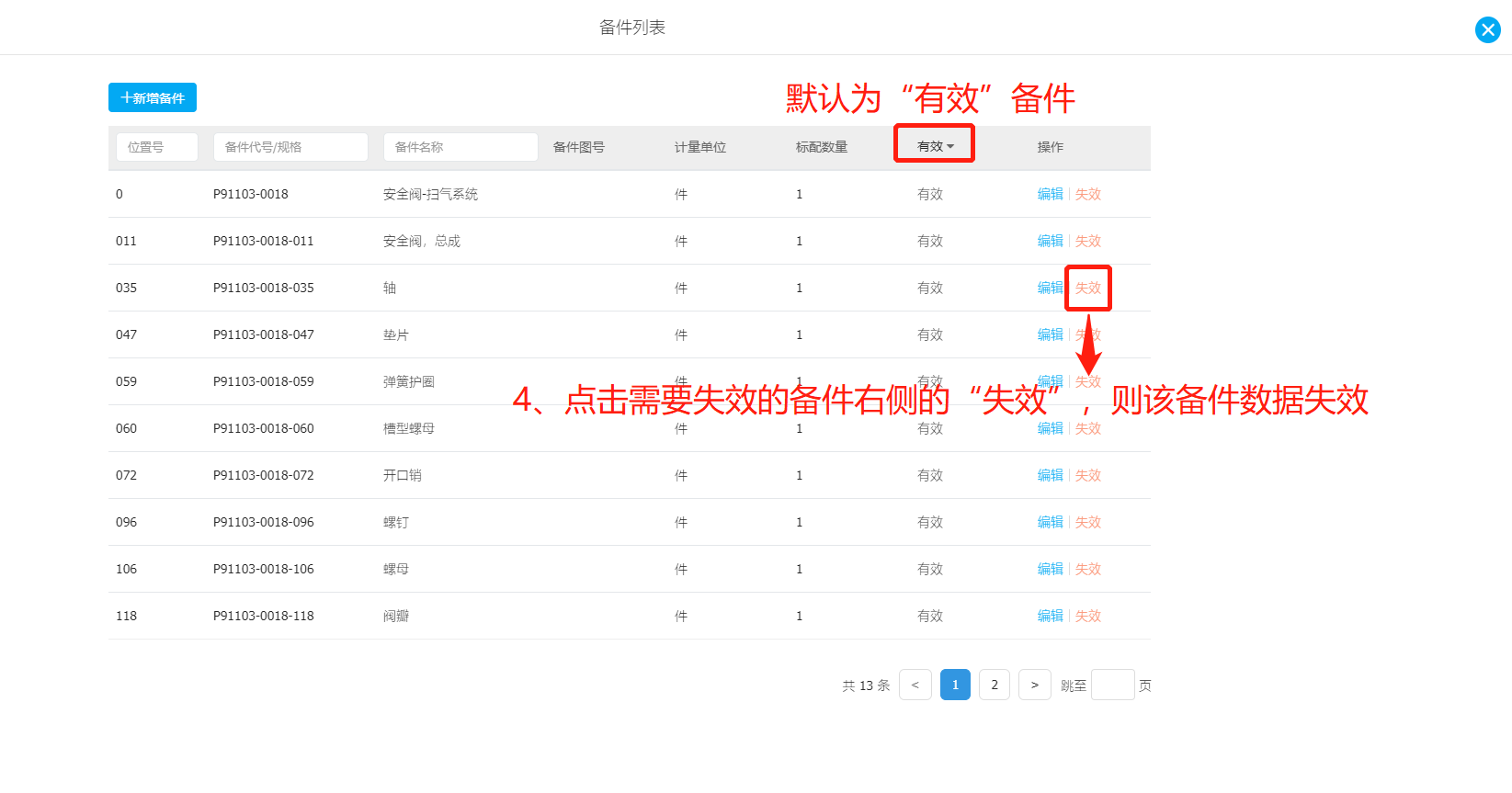The image size is (1512, 793).
Task: Edit the P91103-0018 安全阀-扫气系统 row
Action: 1051,194
